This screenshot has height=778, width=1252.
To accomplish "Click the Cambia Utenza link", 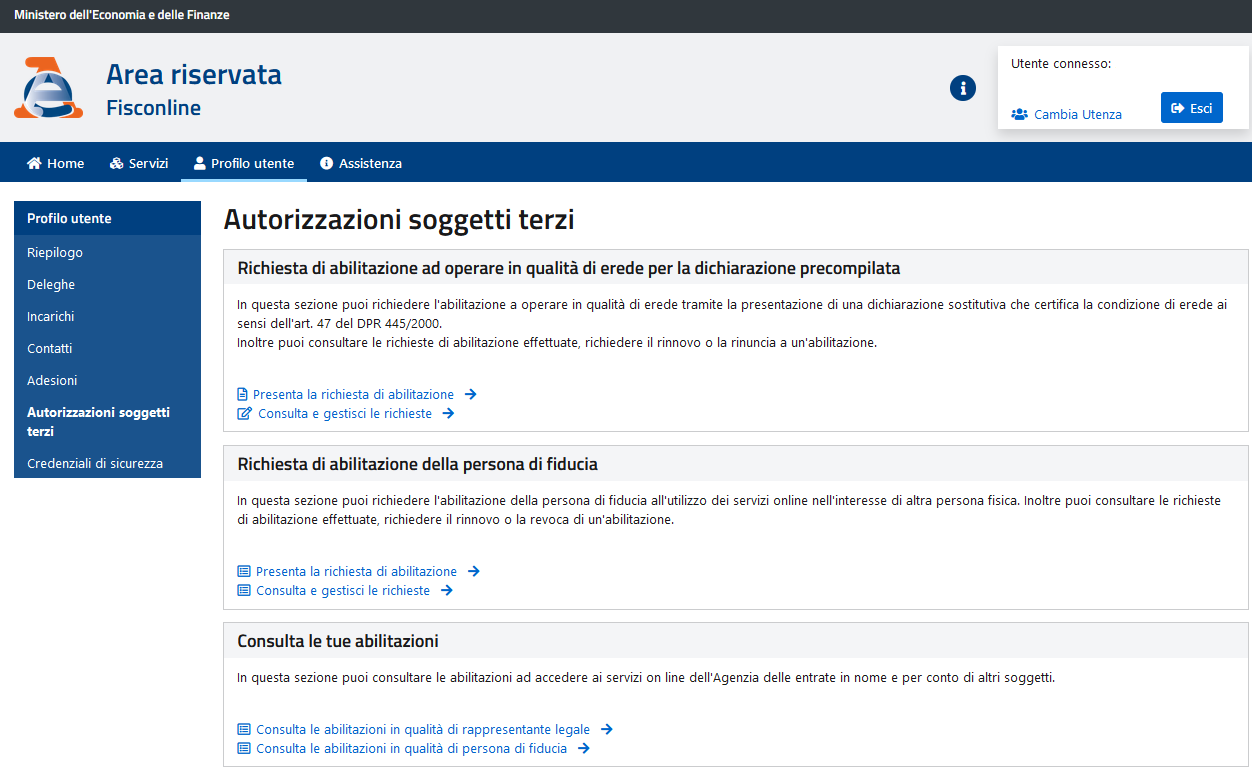I will tap(1077, 114).
